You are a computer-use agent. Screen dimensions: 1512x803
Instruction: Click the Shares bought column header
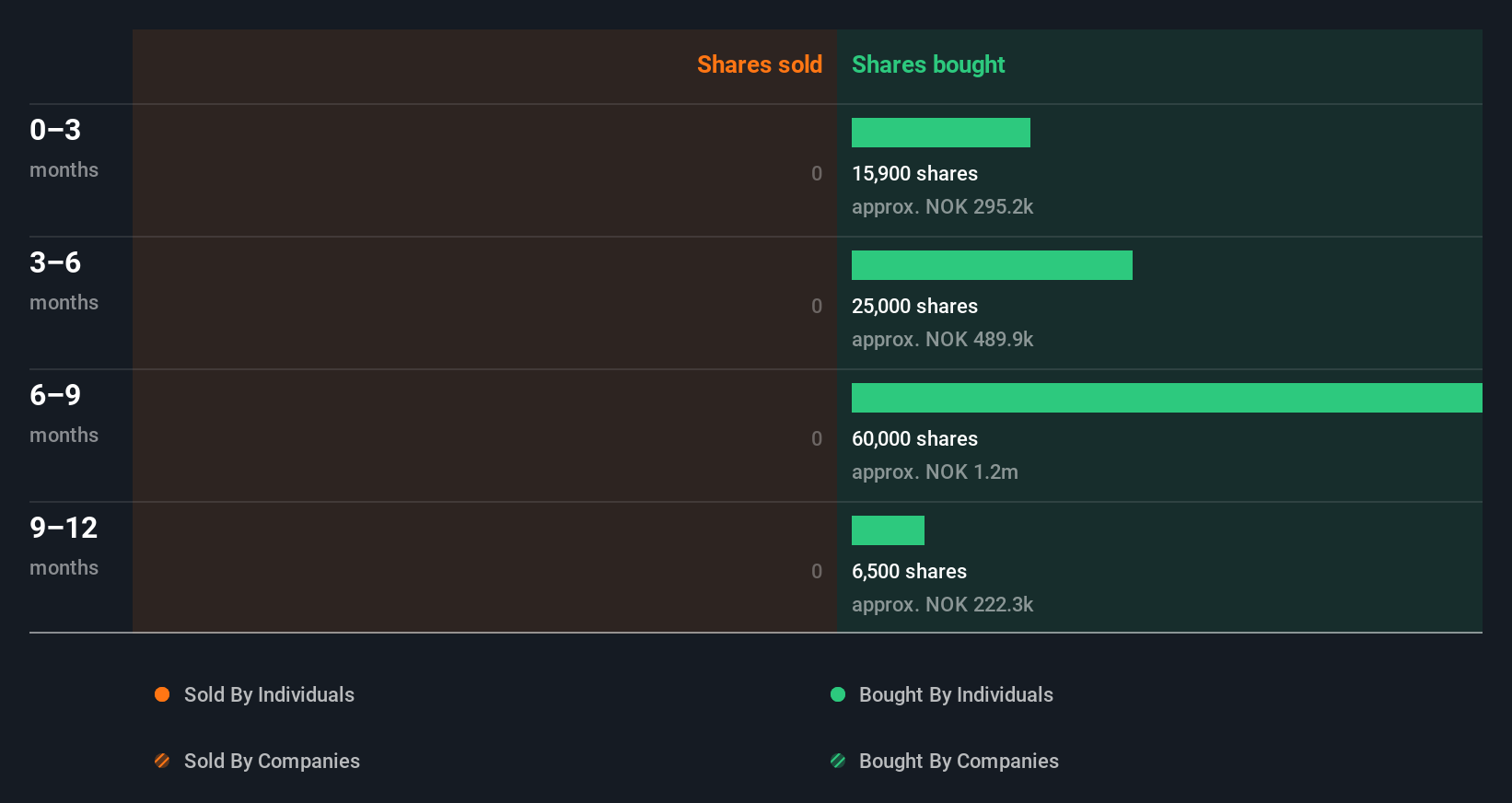click(928, 64)
